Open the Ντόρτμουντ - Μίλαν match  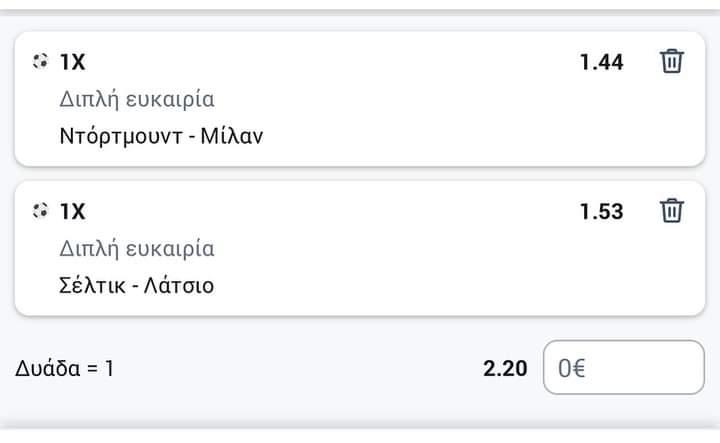click(x=161, y=136)
